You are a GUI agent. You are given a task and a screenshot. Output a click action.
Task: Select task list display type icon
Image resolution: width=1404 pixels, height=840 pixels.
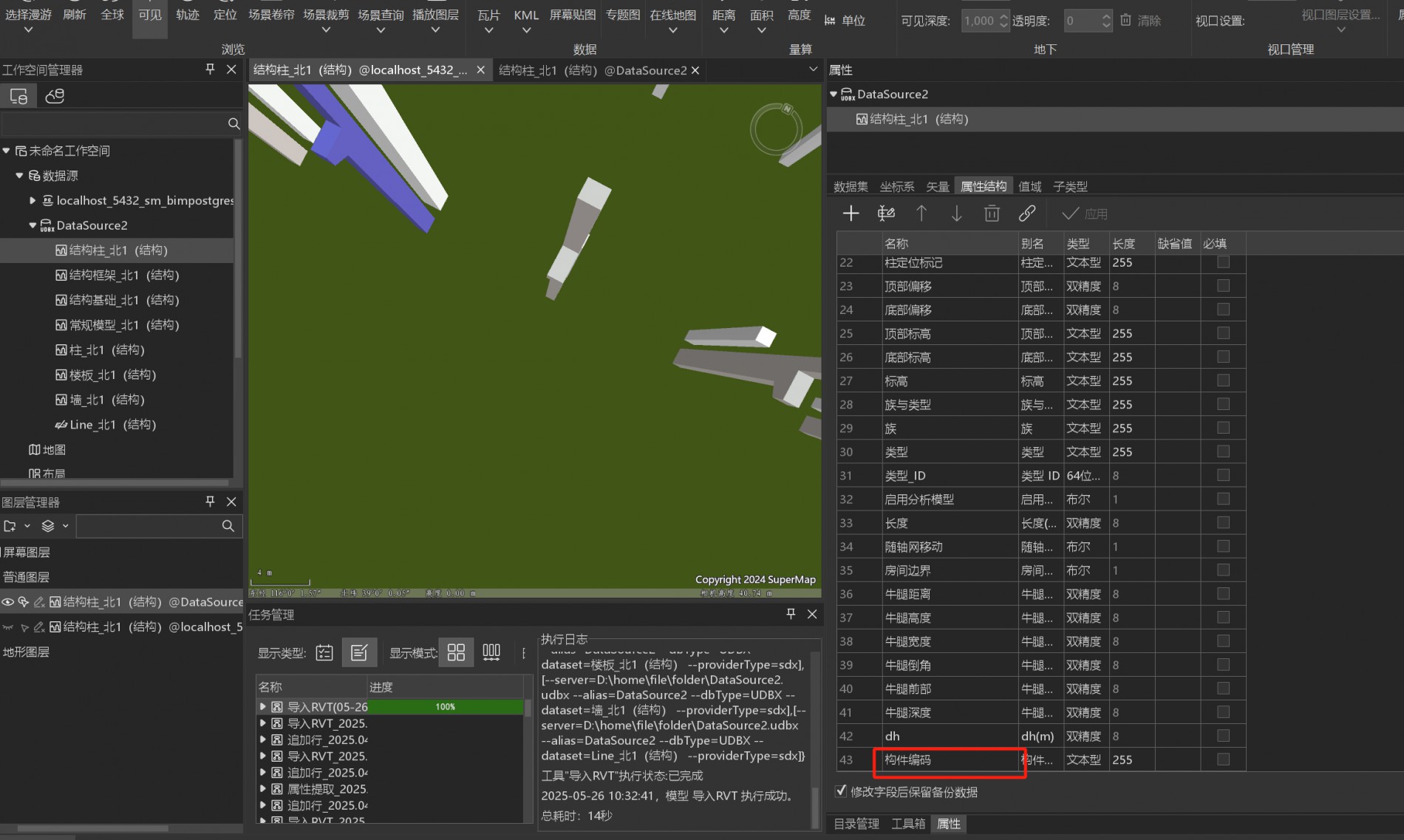pyautogui.click(x=324, y=652)
